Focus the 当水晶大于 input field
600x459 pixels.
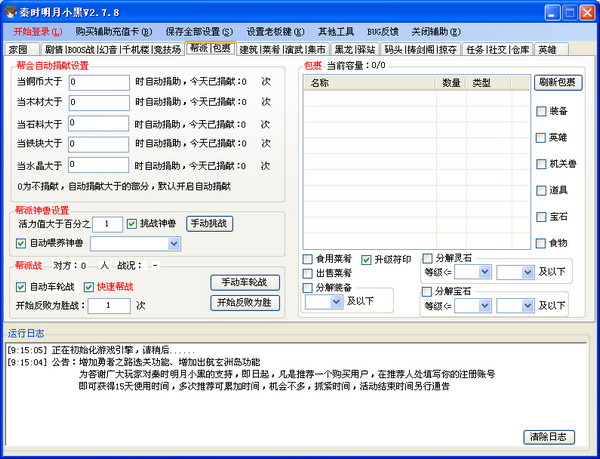point(99,165)
